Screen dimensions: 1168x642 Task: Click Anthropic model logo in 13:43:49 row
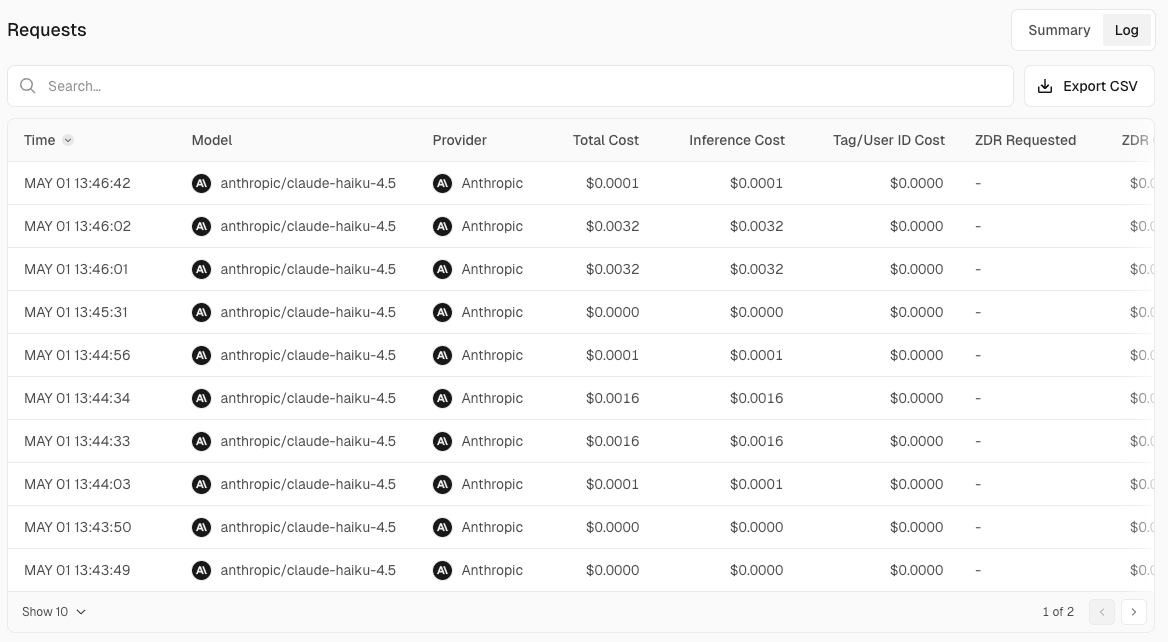click(201, 571)
